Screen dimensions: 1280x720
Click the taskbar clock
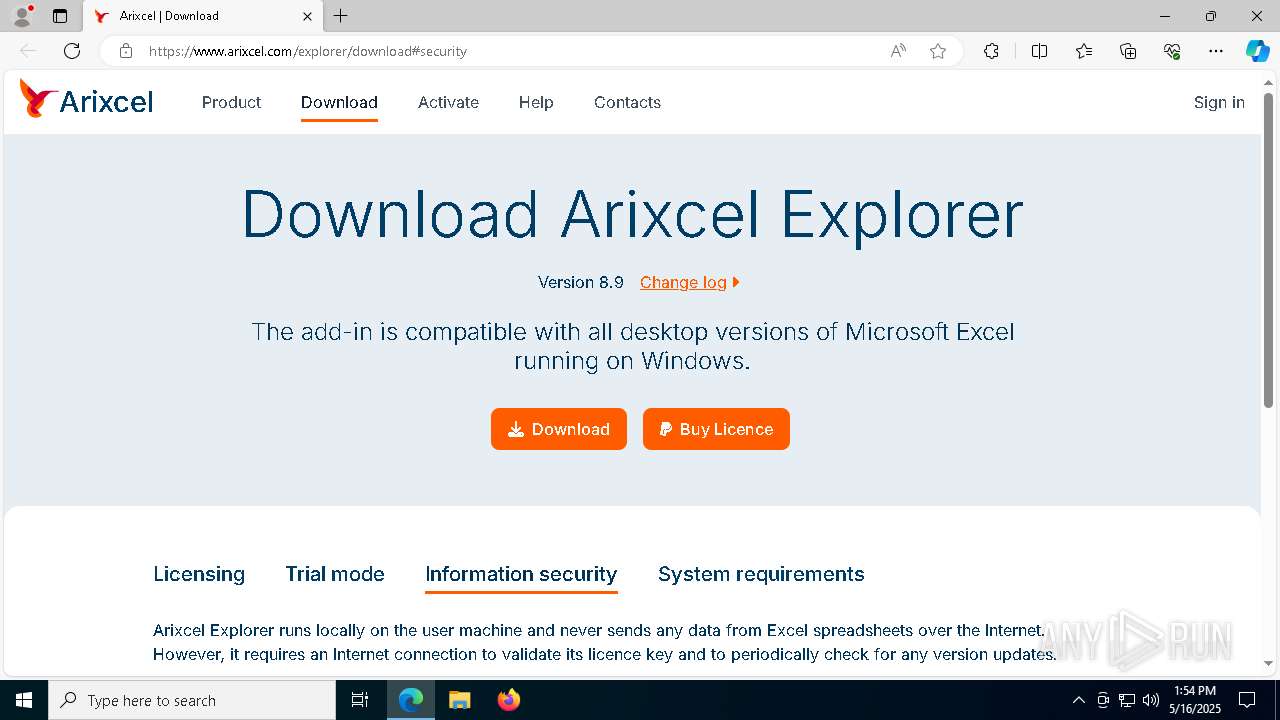point(1195,700)
